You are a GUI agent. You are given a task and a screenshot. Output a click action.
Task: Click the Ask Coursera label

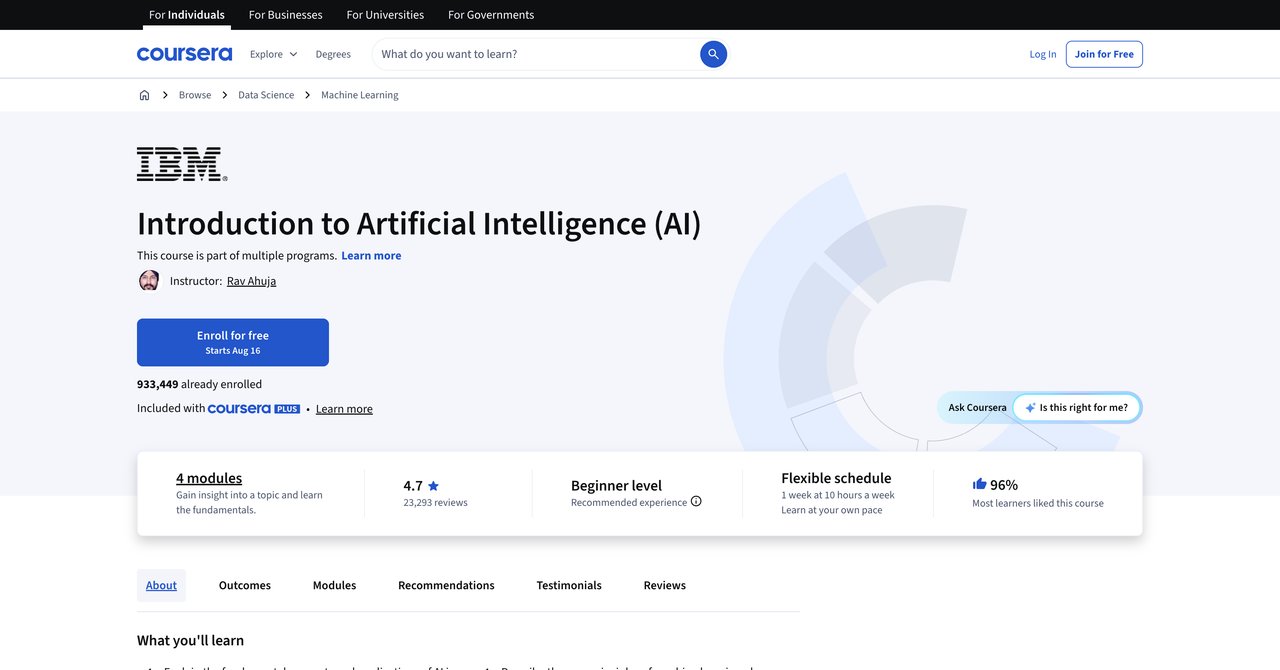pos(977,408)
